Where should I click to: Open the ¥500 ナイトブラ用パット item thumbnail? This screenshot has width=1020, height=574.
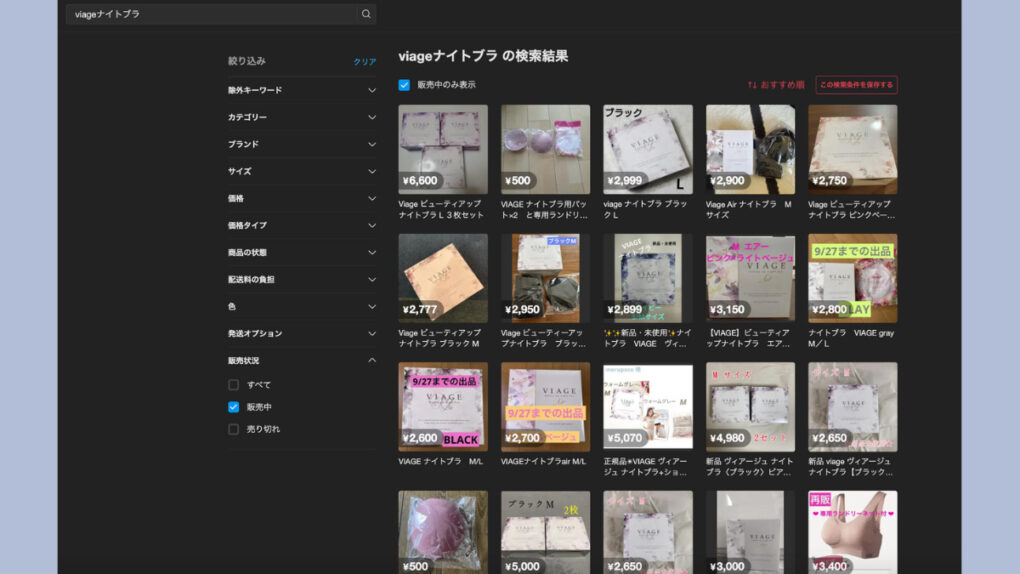(545, 149)
